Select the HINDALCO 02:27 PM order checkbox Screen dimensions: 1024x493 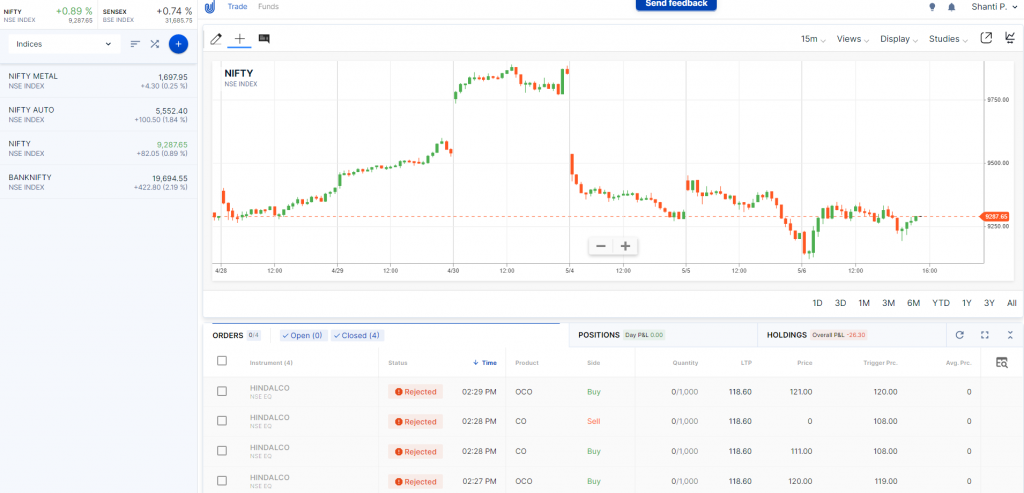point(222,481)
